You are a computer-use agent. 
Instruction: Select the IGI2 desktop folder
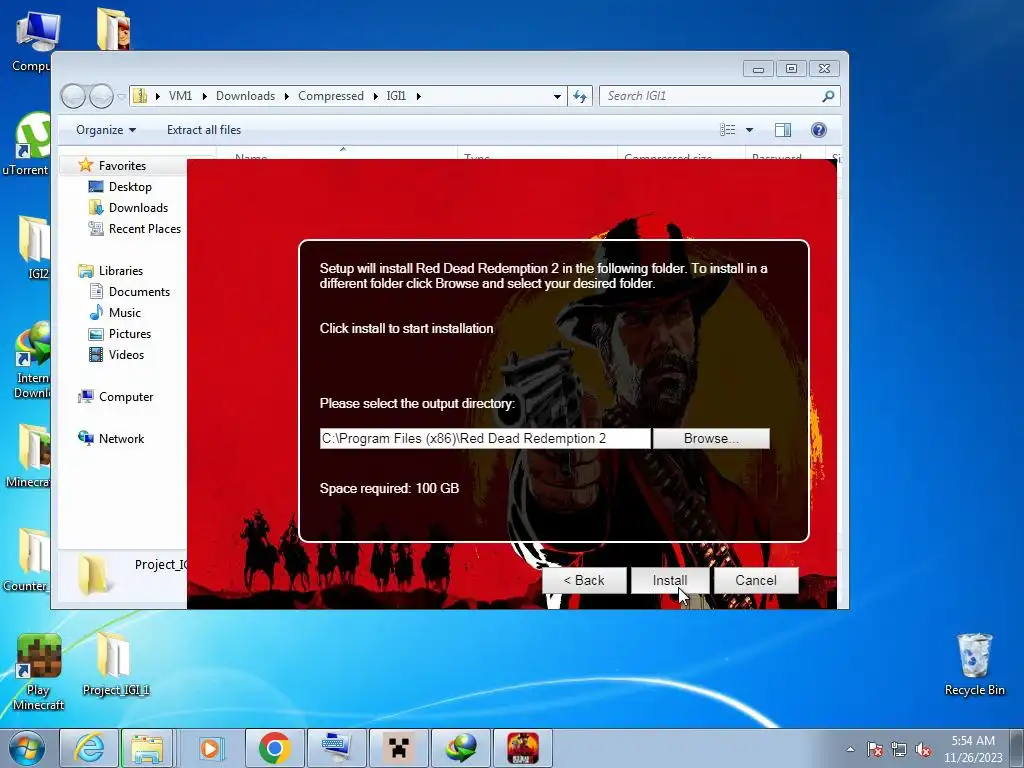(x=34, y=247)
